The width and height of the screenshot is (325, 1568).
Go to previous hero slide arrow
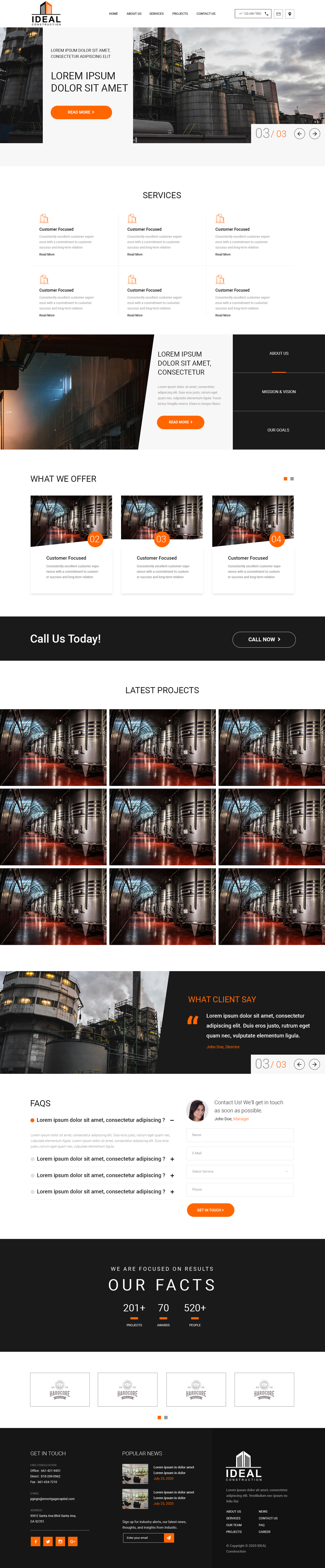300,134
